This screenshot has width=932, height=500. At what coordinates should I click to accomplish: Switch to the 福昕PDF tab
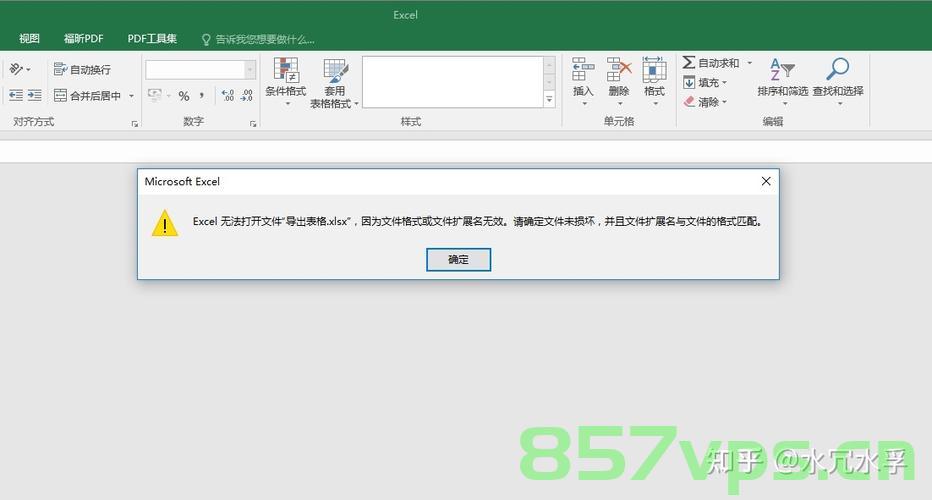tap(83, 39)
